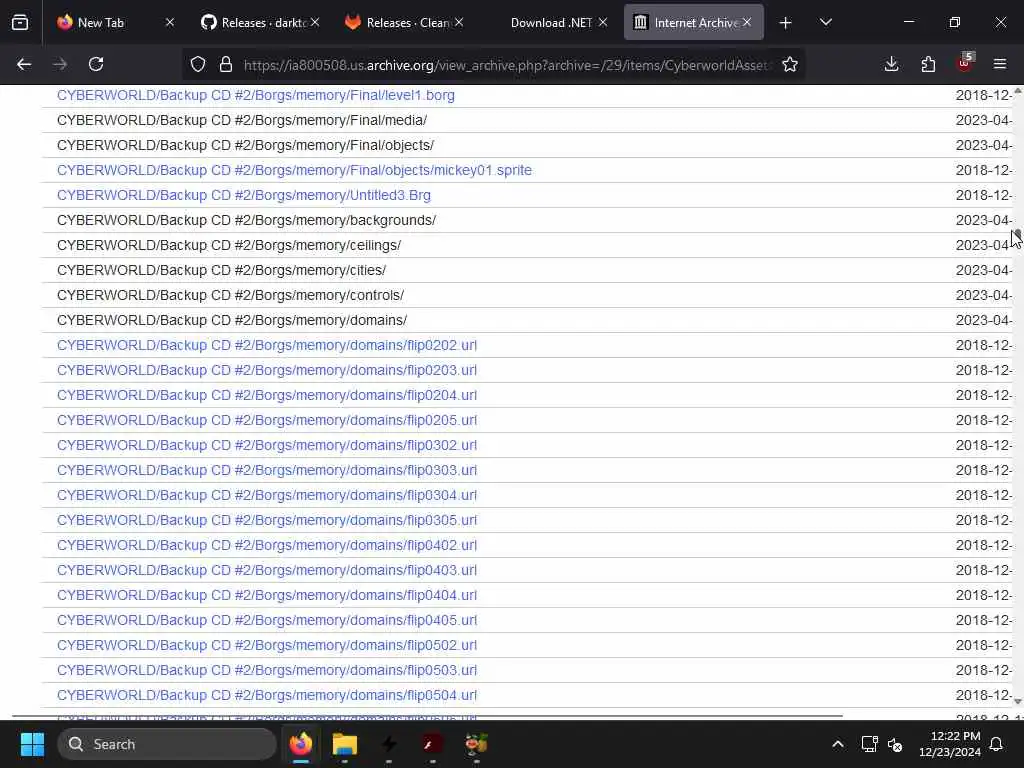Open flip0302.url link
Viewport: 1024px width, 768px height.
266,445
